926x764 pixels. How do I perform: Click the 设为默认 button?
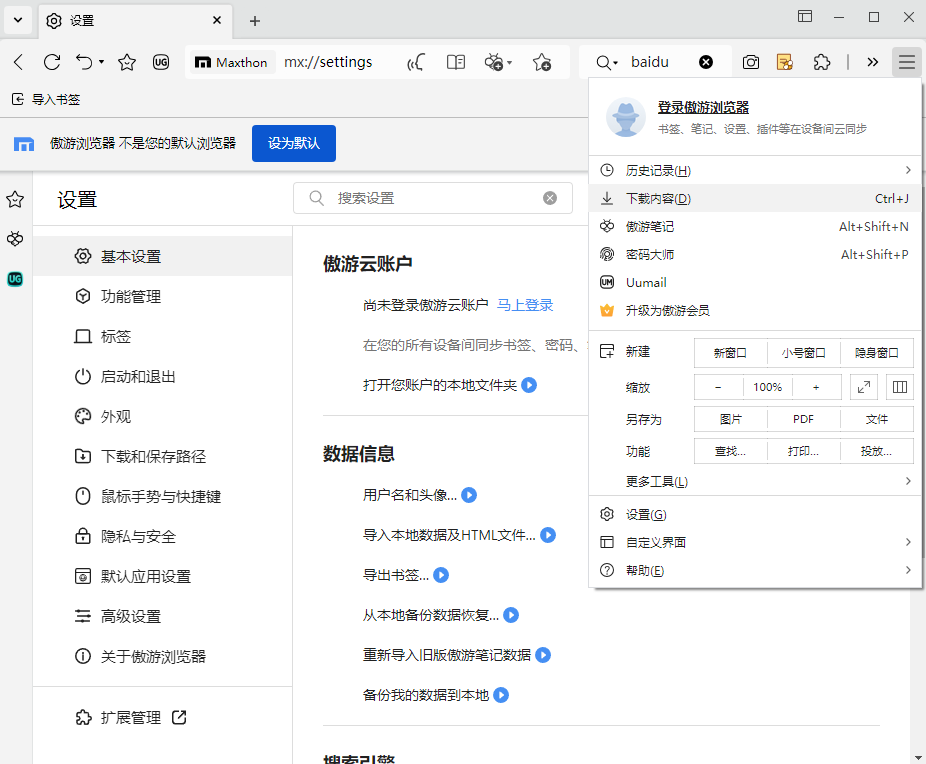pyautogui.click(x=293, y=143)
